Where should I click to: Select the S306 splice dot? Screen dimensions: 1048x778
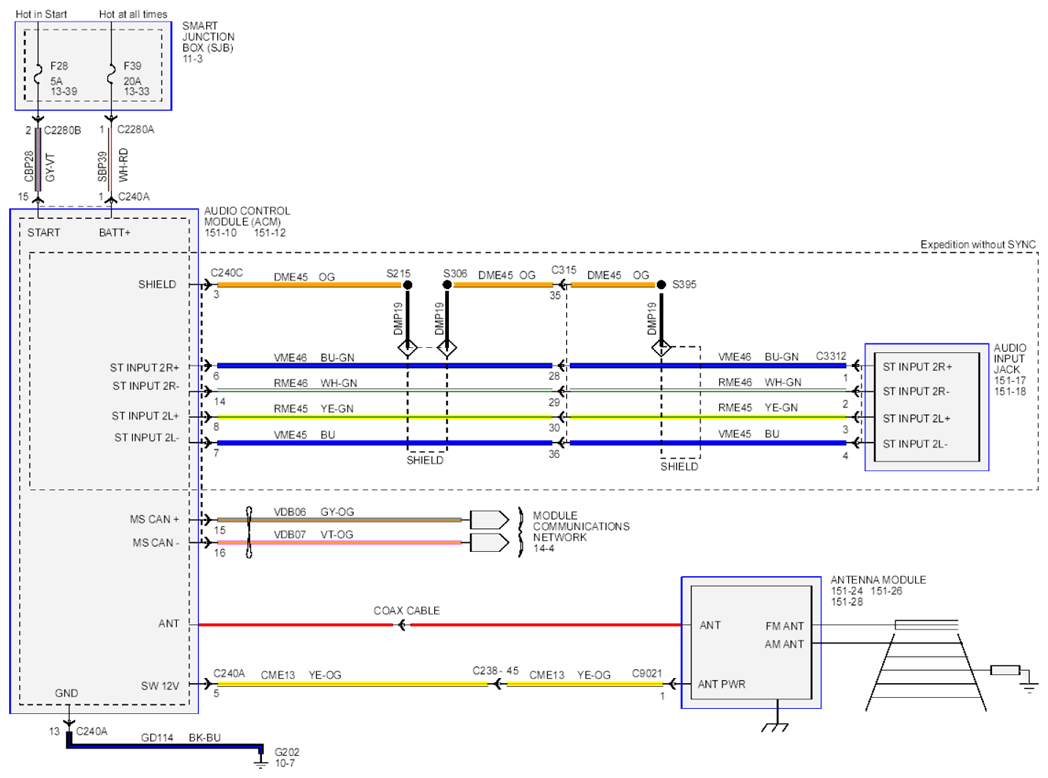(447, 285)
